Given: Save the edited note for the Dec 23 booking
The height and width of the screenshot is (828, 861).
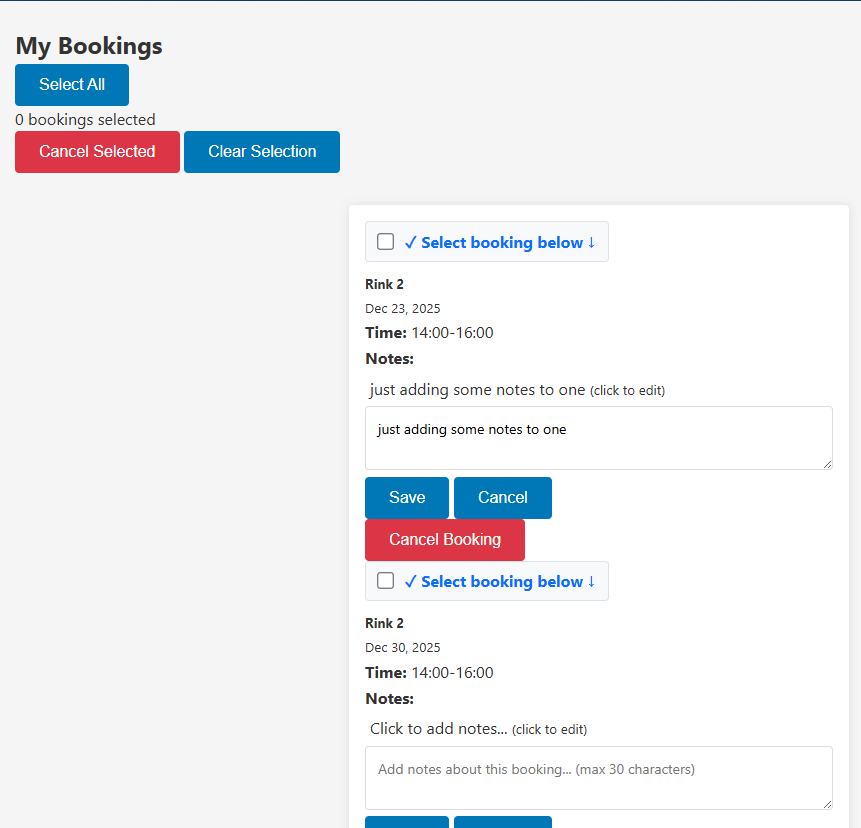Looking at the screenshot, I should tap(406, 497).
